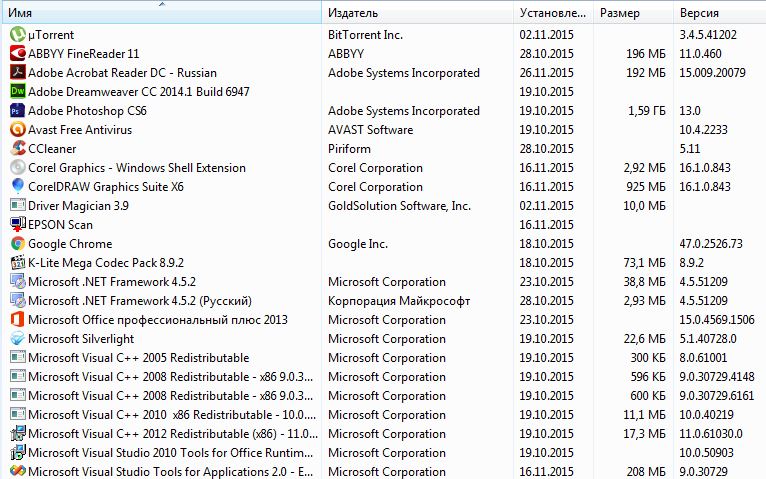Image resolution: width=766 pixels, height=479 pixels.
Task: Select Google Chrome in the list
Action: (x=70, y=244)
